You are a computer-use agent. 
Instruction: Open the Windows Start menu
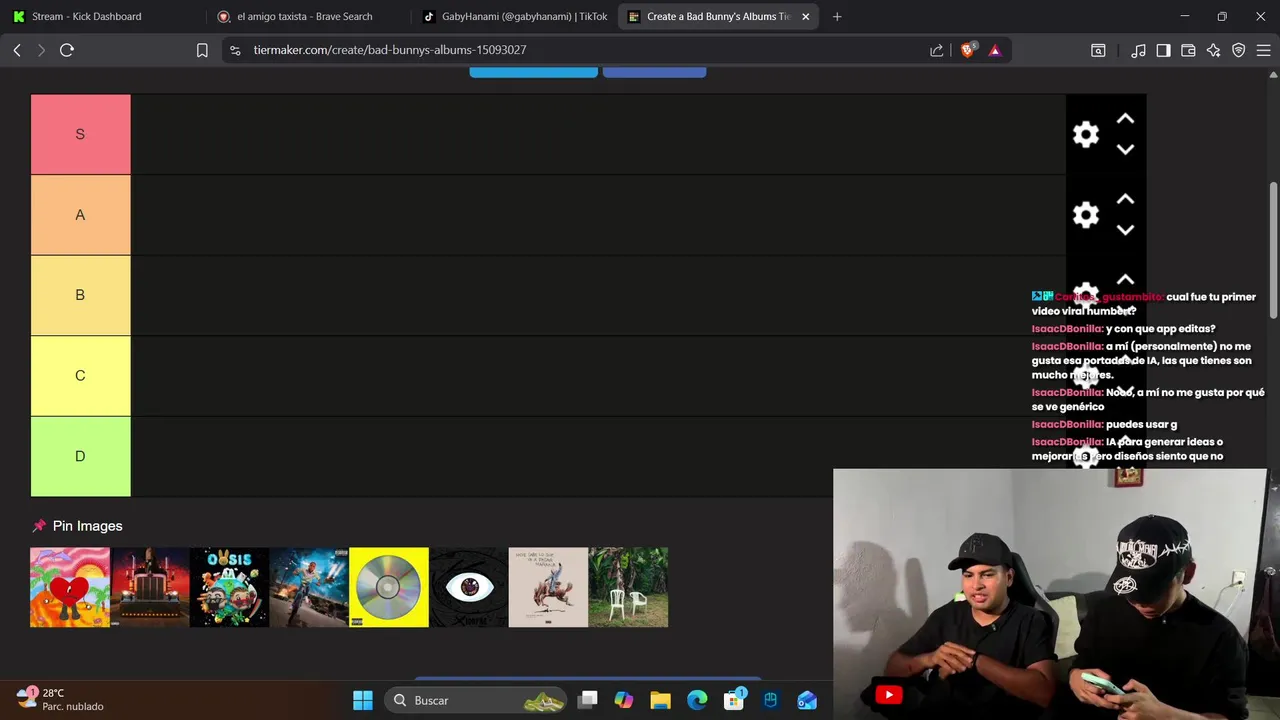(363, 700)
